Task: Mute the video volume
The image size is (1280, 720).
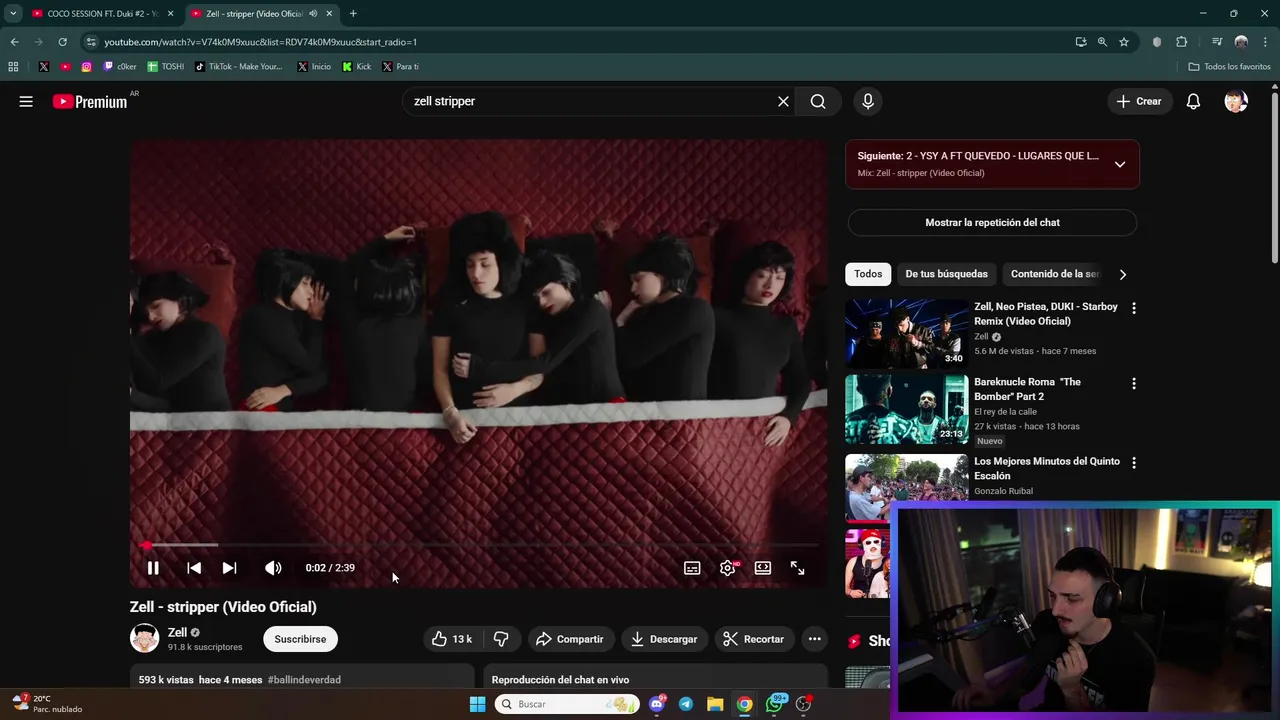Action: point(273,568)
